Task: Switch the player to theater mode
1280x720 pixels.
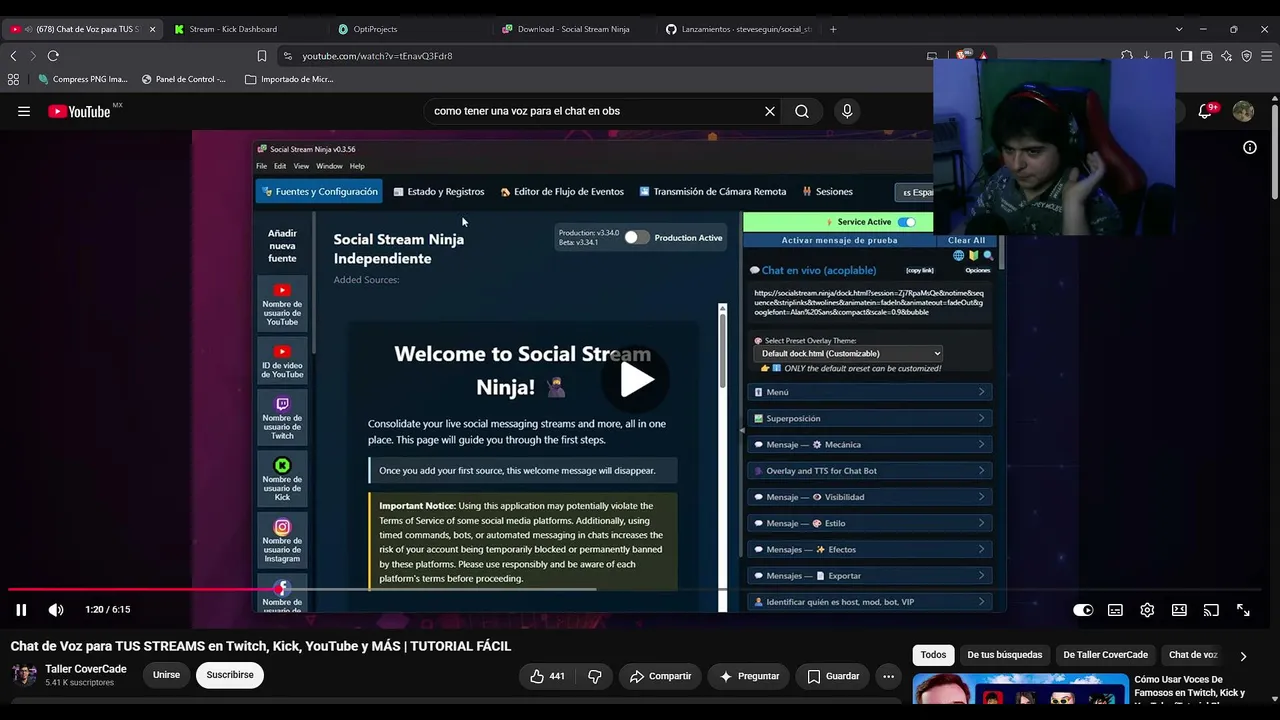Action: 1179,610
